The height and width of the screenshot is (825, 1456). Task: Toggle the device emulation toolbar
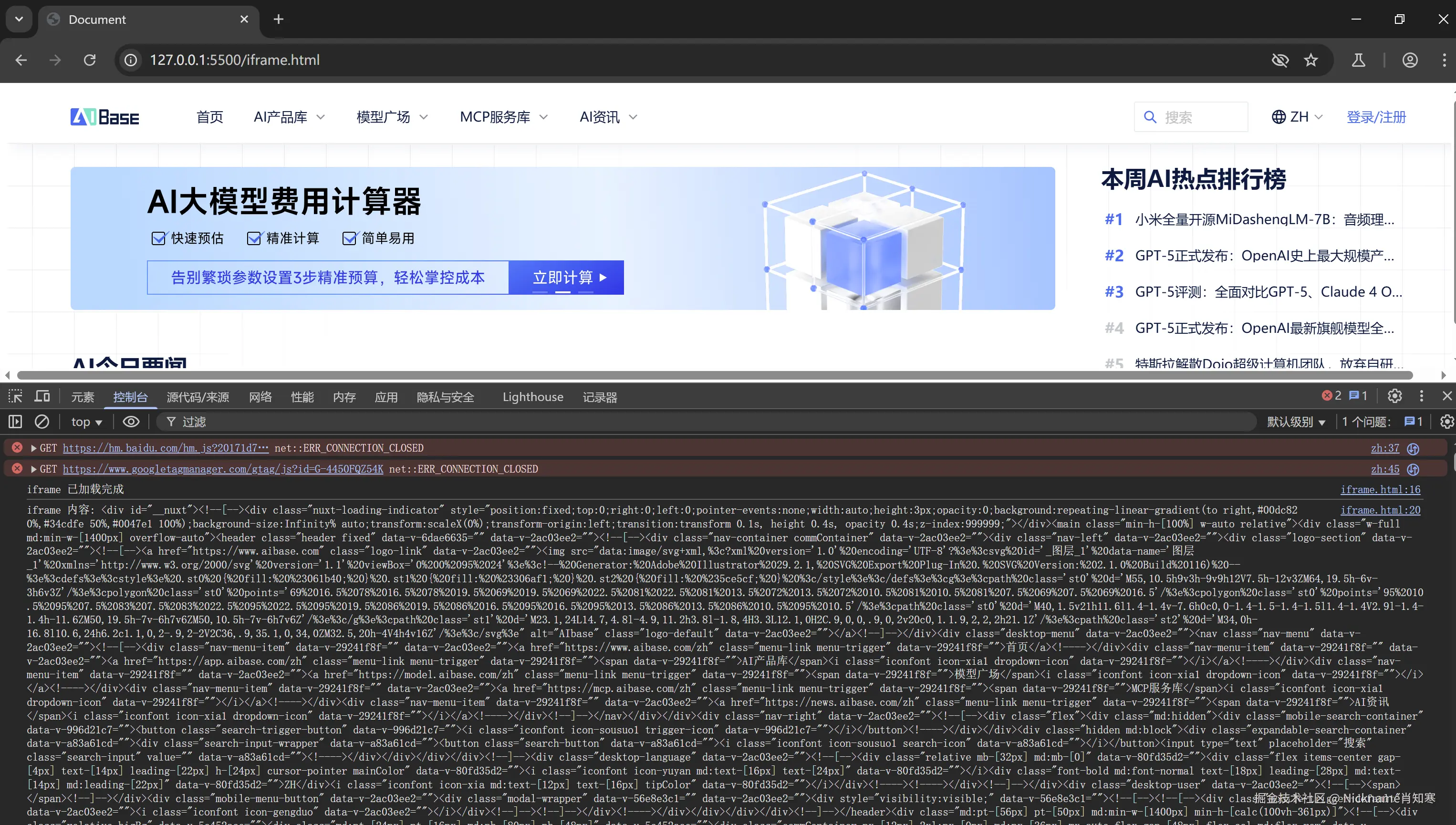[42, 396]
